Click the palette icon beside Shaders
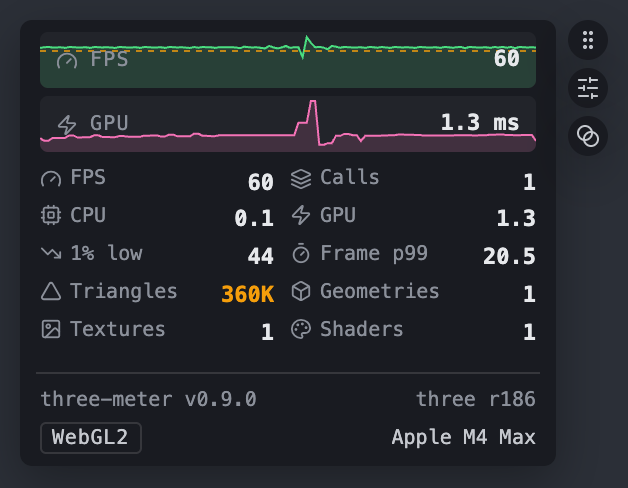Image resolution: width=628 pixels, height=488 pixels. point(301,329)
